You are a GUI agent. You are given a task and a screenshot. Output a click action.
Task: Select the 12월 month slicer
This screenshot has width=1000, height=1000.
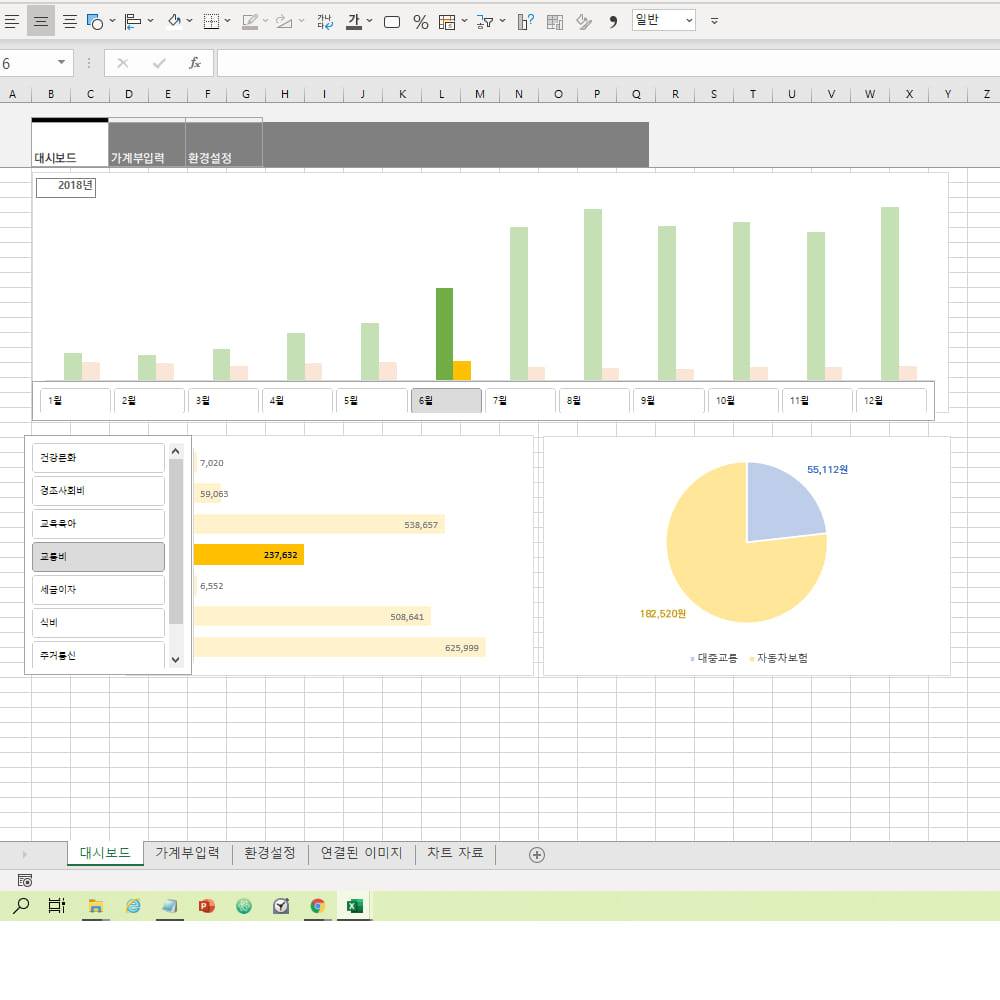(890, 401)
